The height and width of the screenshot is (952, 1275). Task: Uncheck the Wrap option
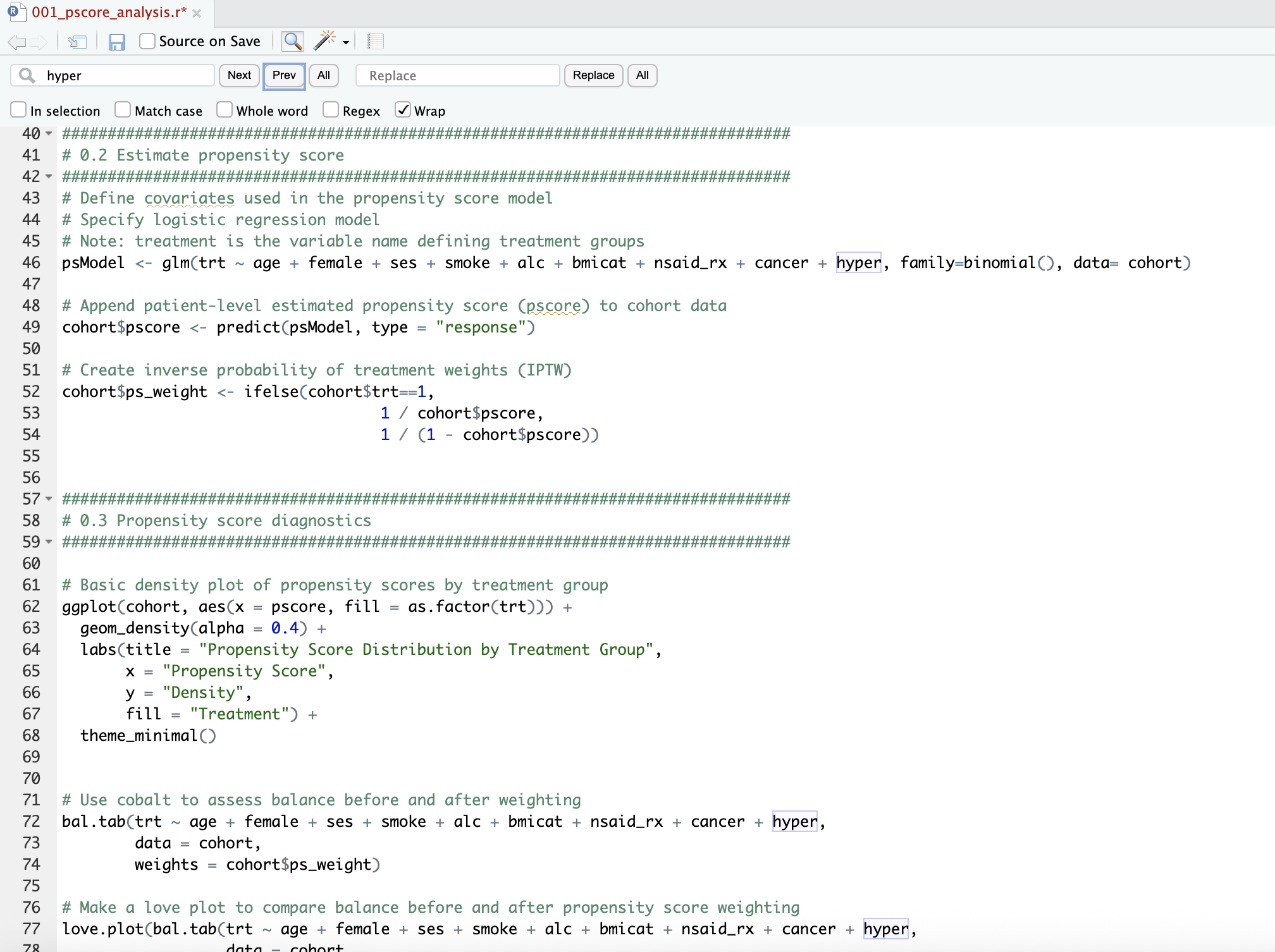tap(403, 110)
